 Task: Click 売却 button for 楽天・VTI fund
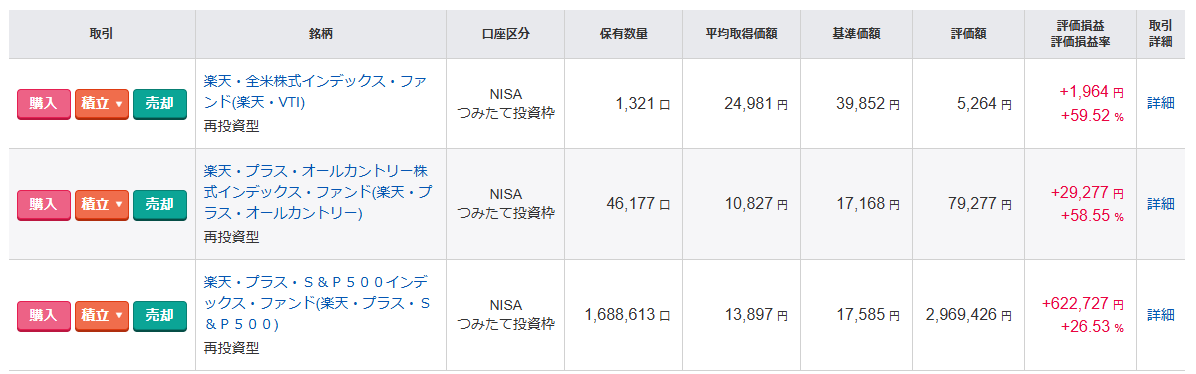pyautogui.click(x=159, y=104)
